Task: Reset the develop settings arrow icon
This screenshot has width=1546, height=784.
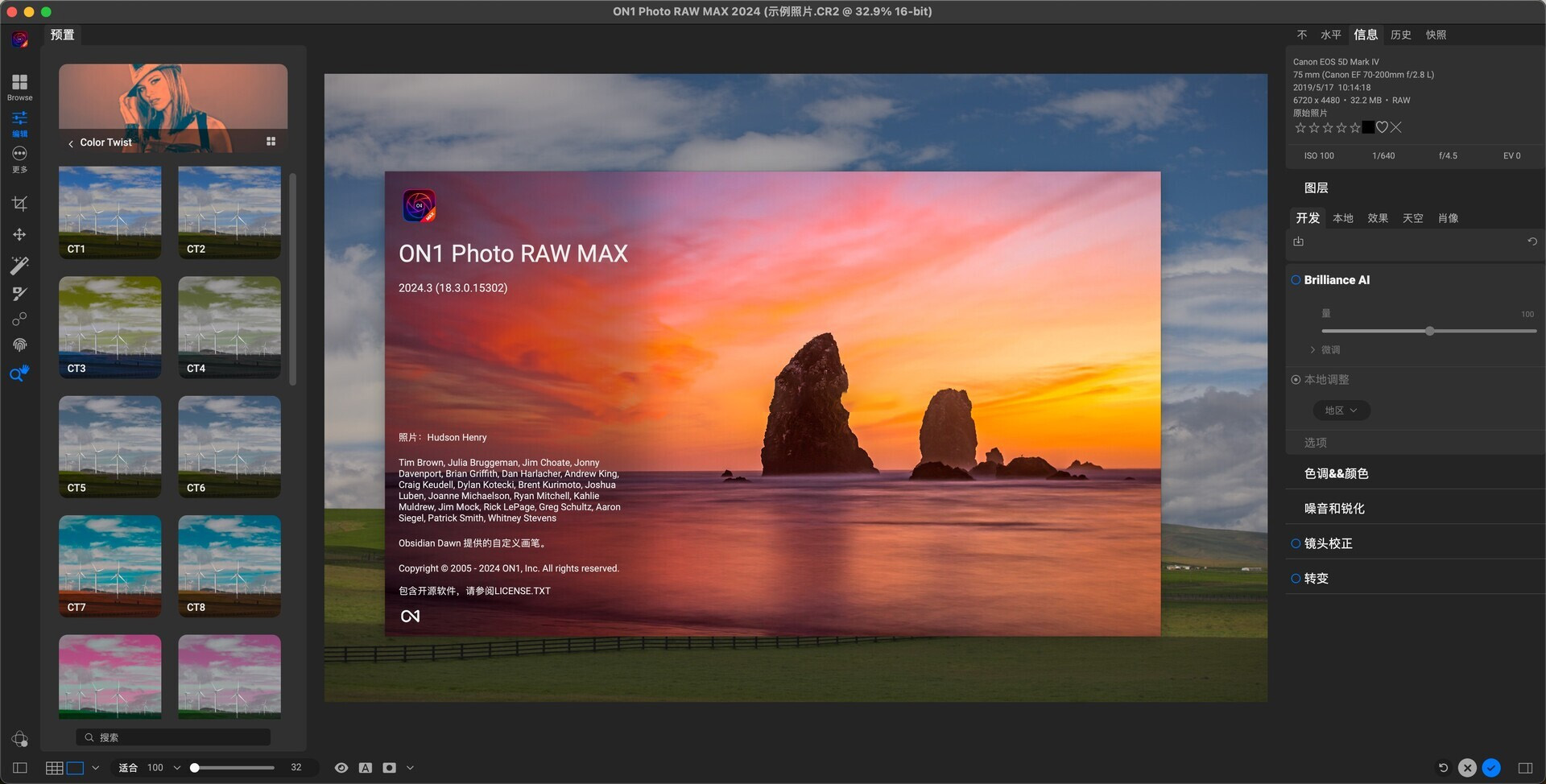Action: coord(1532,241)
